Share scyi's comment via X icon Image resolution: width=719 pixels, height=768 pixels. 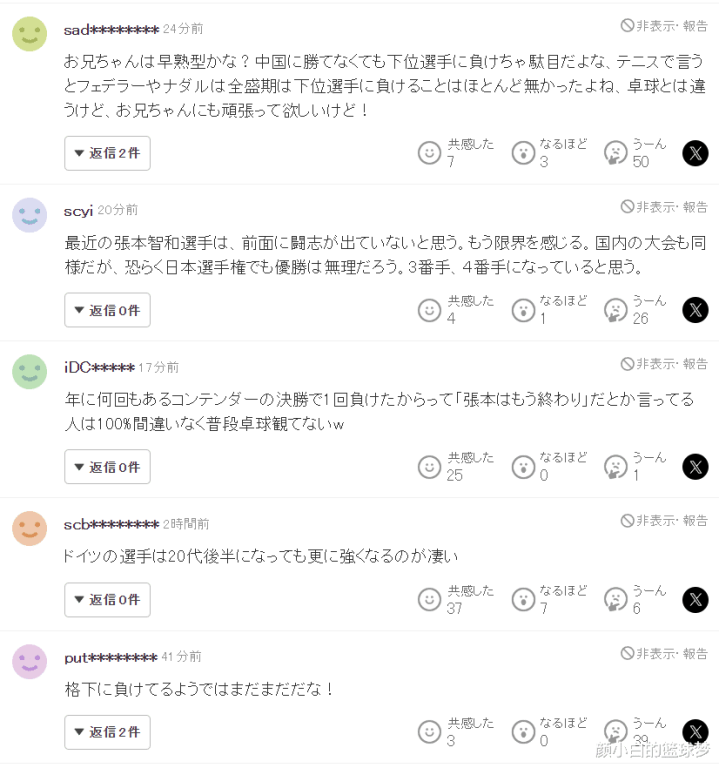[695, 310]
